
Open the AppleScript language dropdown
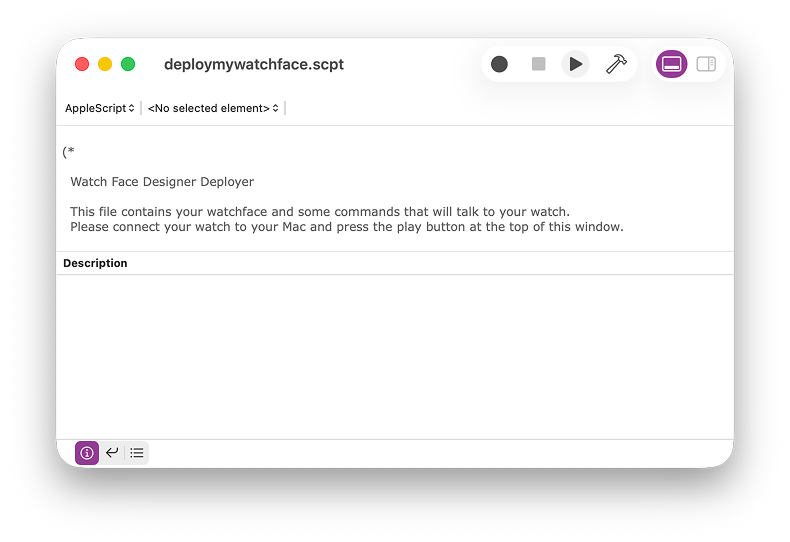(x=100, y=108)
